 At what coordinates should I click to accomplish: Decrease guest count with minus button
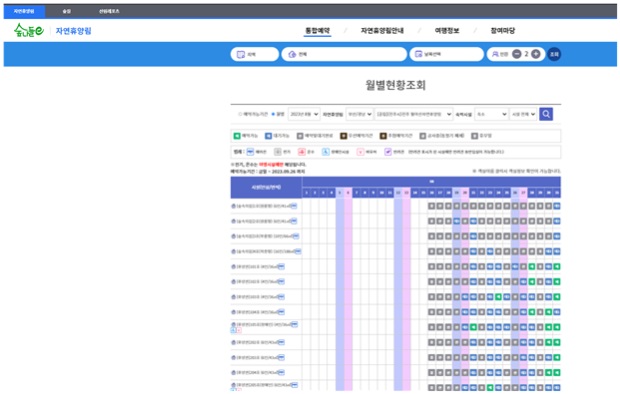(517, 54)
